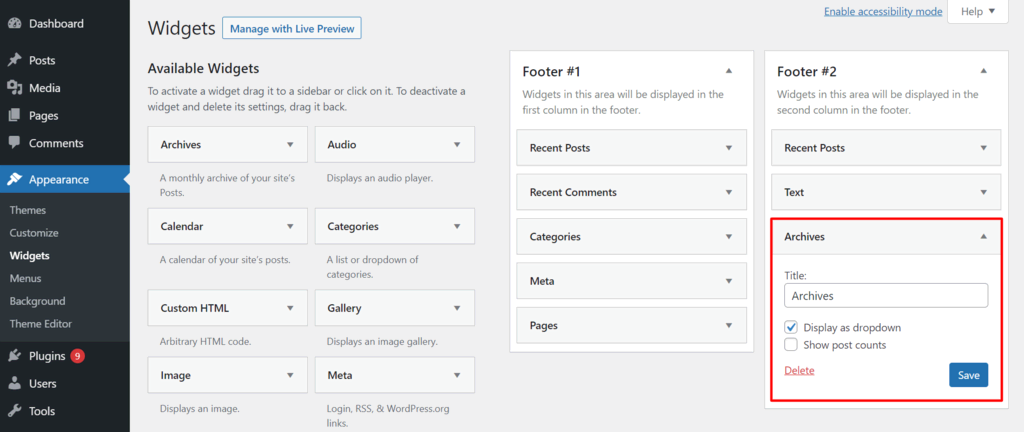Collapse the Footer #2 widget area
The image size is (1024, 432).
click(x=983, y=71)
